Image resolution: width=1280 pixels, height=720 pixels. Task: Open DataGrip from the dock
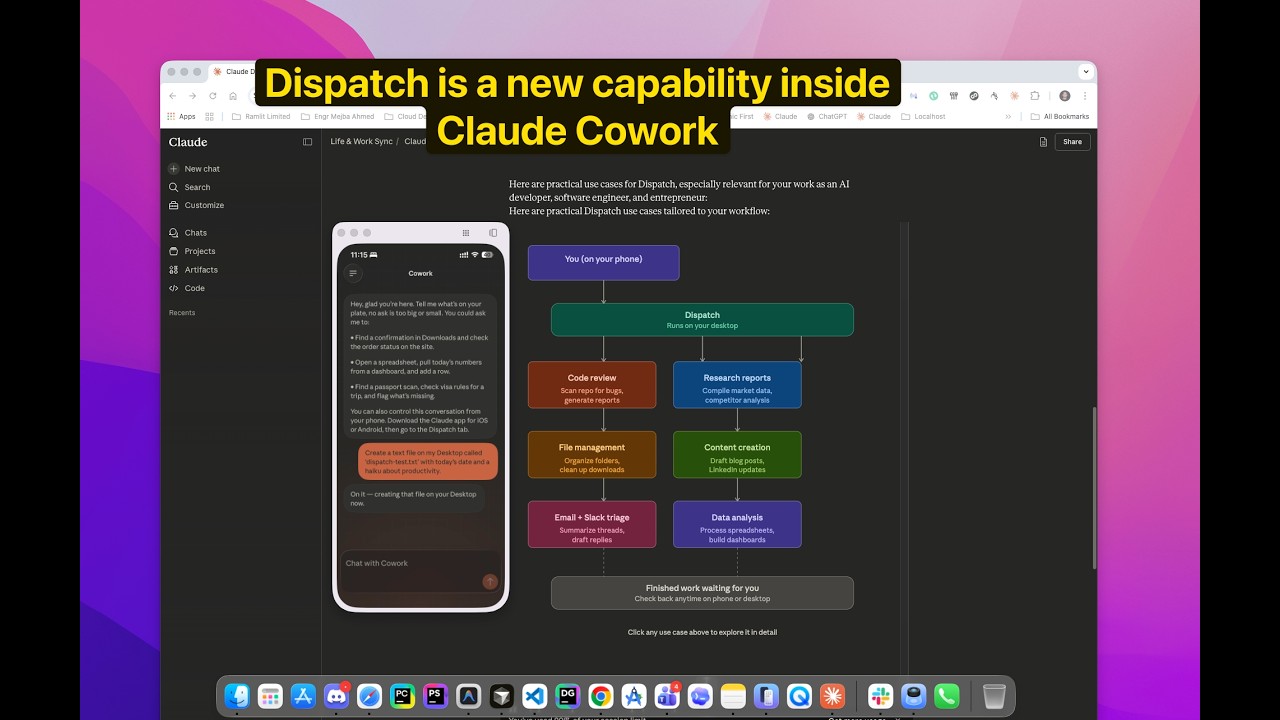click(x=568, y=696)
